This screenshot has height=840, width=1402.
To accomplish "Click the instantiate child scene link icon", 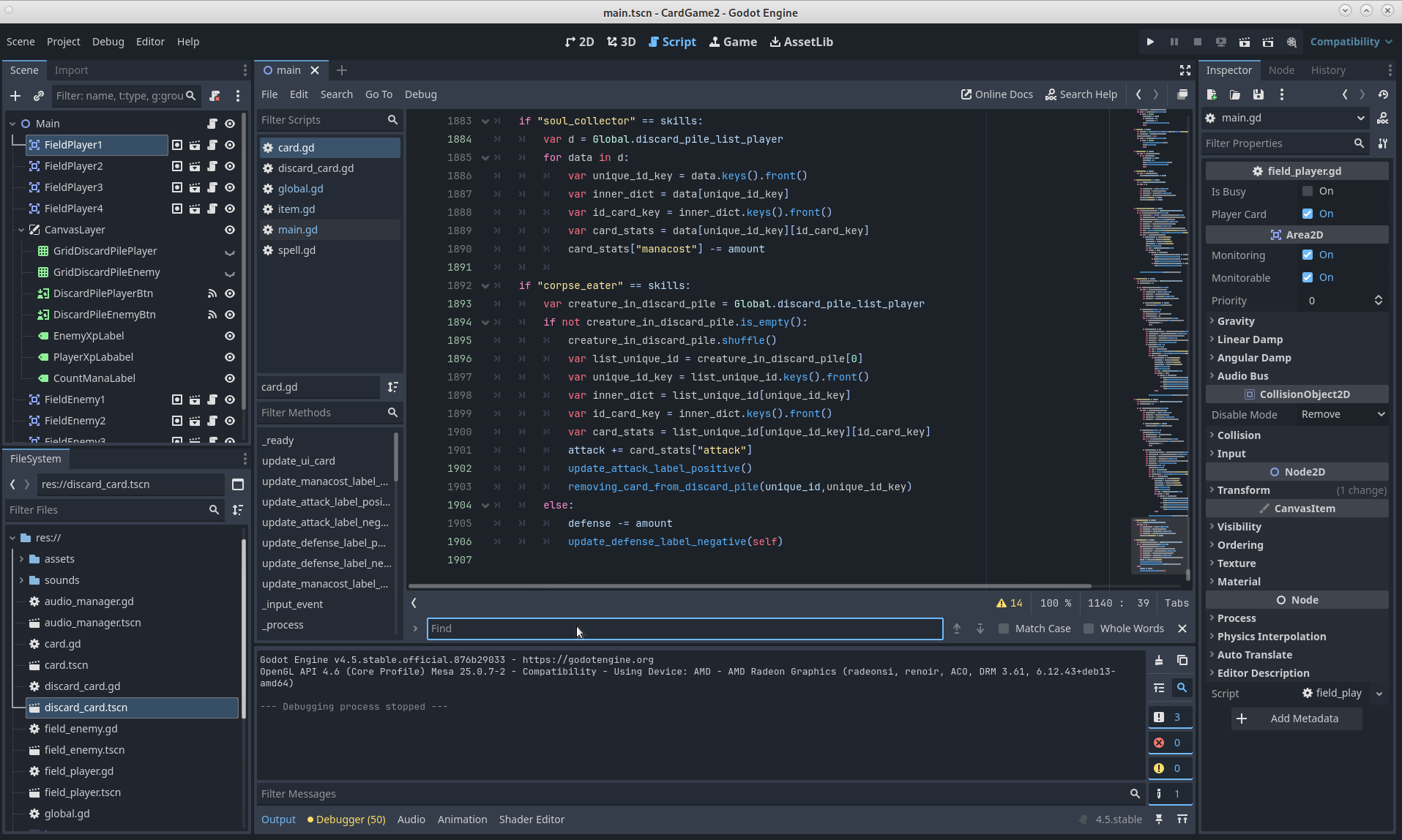I will [x=39, y=96].
